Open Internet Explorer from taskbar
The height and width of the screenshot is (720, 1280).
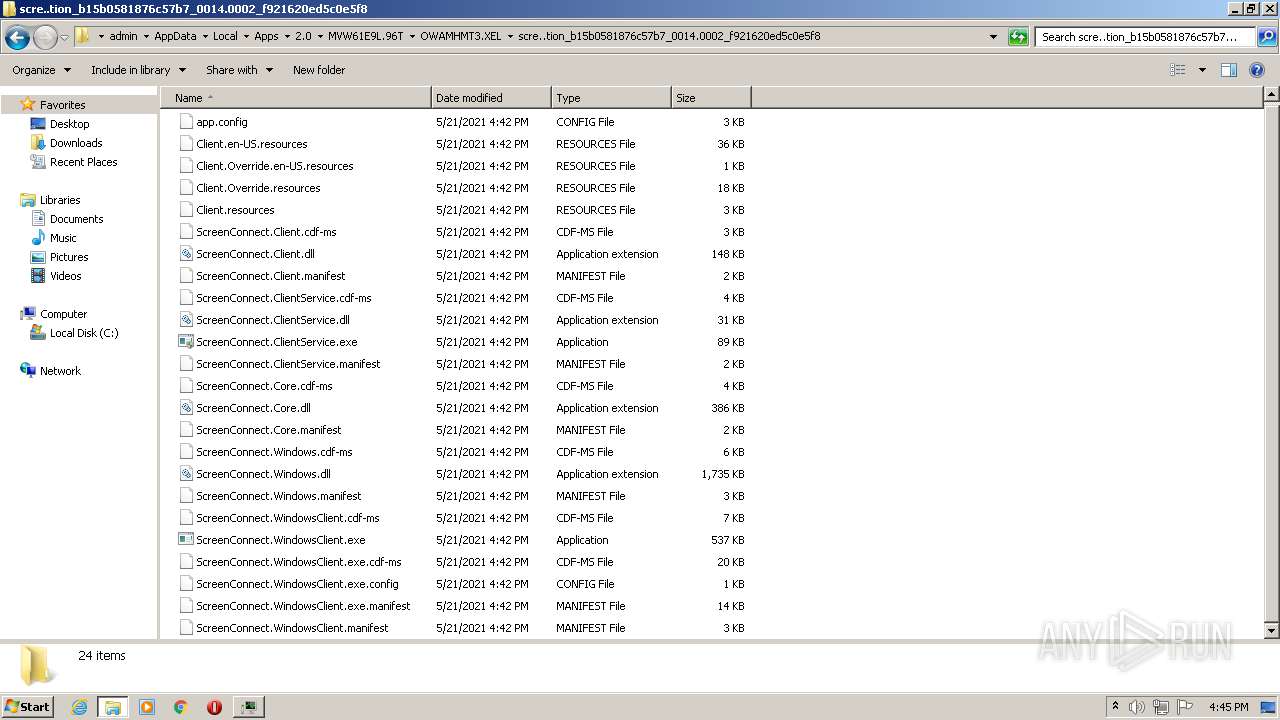pyautogui.click(x=79, y=707)
